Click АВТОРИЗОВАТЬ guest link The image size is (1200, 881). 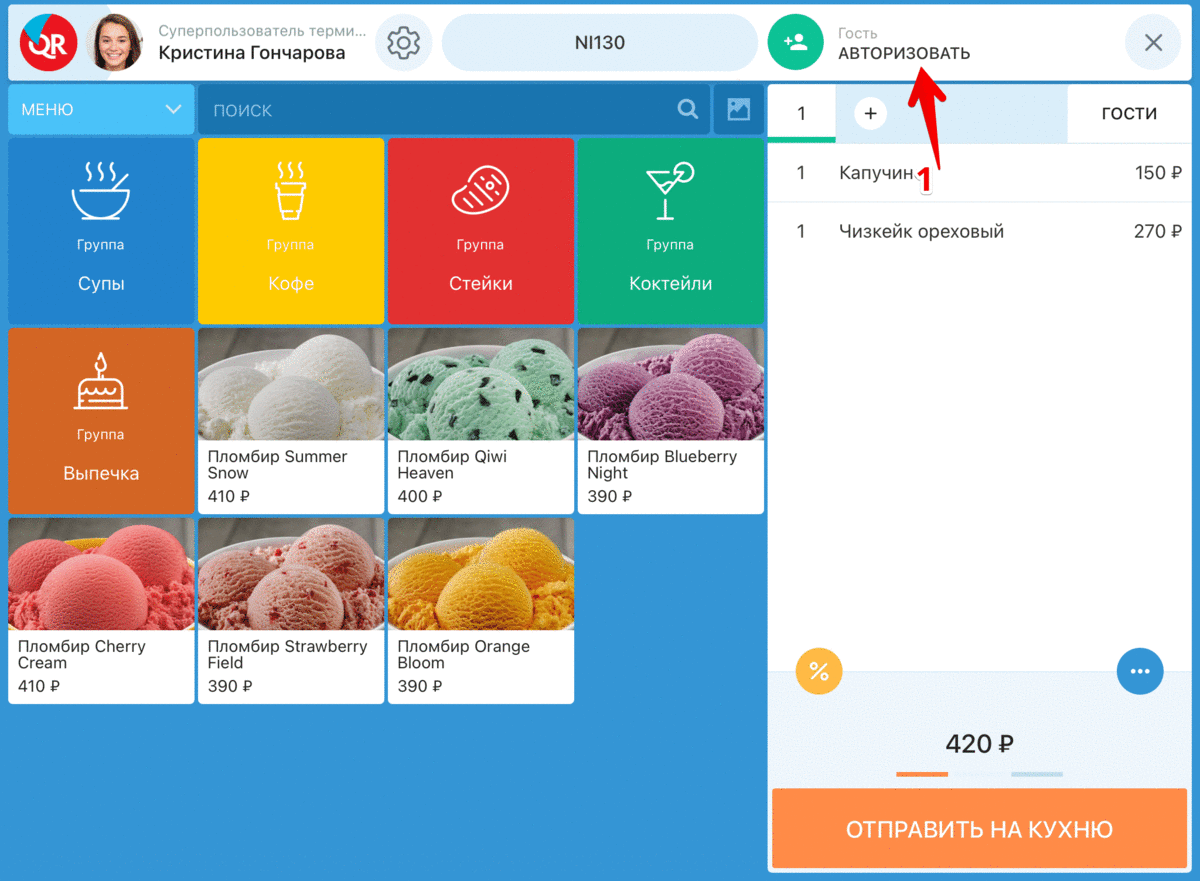[904, 53]
